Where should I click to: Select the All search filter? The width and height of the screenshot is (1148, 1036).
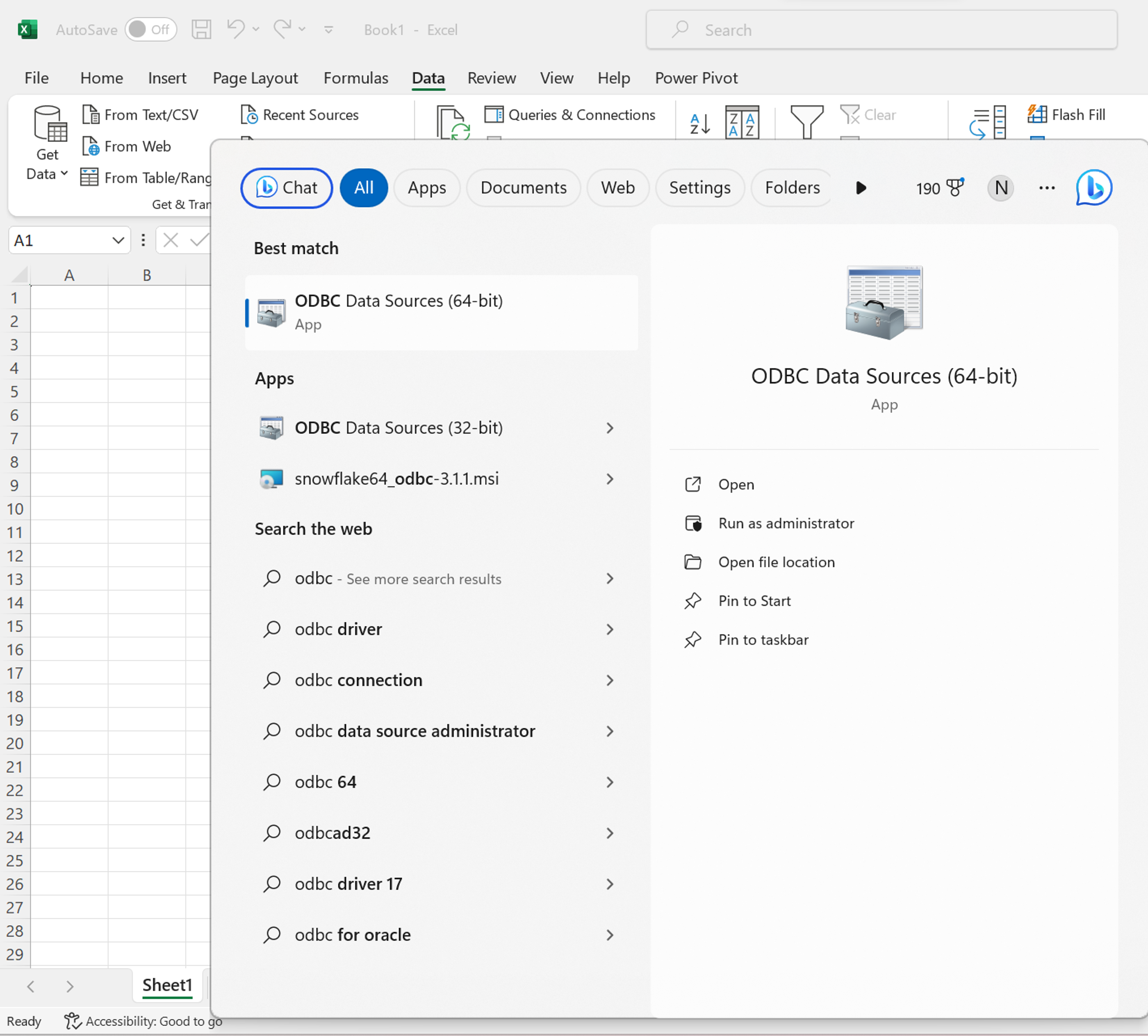(x=364, y=188)
